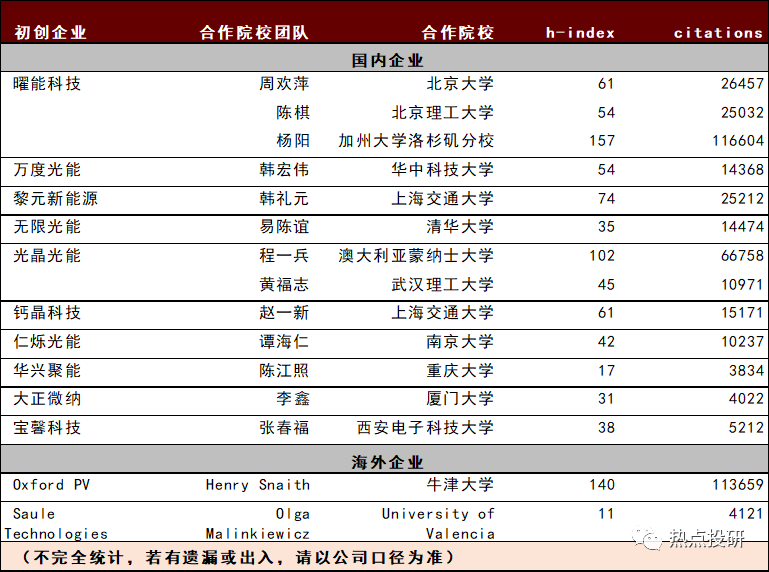Select the company cell 光晶光能

click(47, 255)
